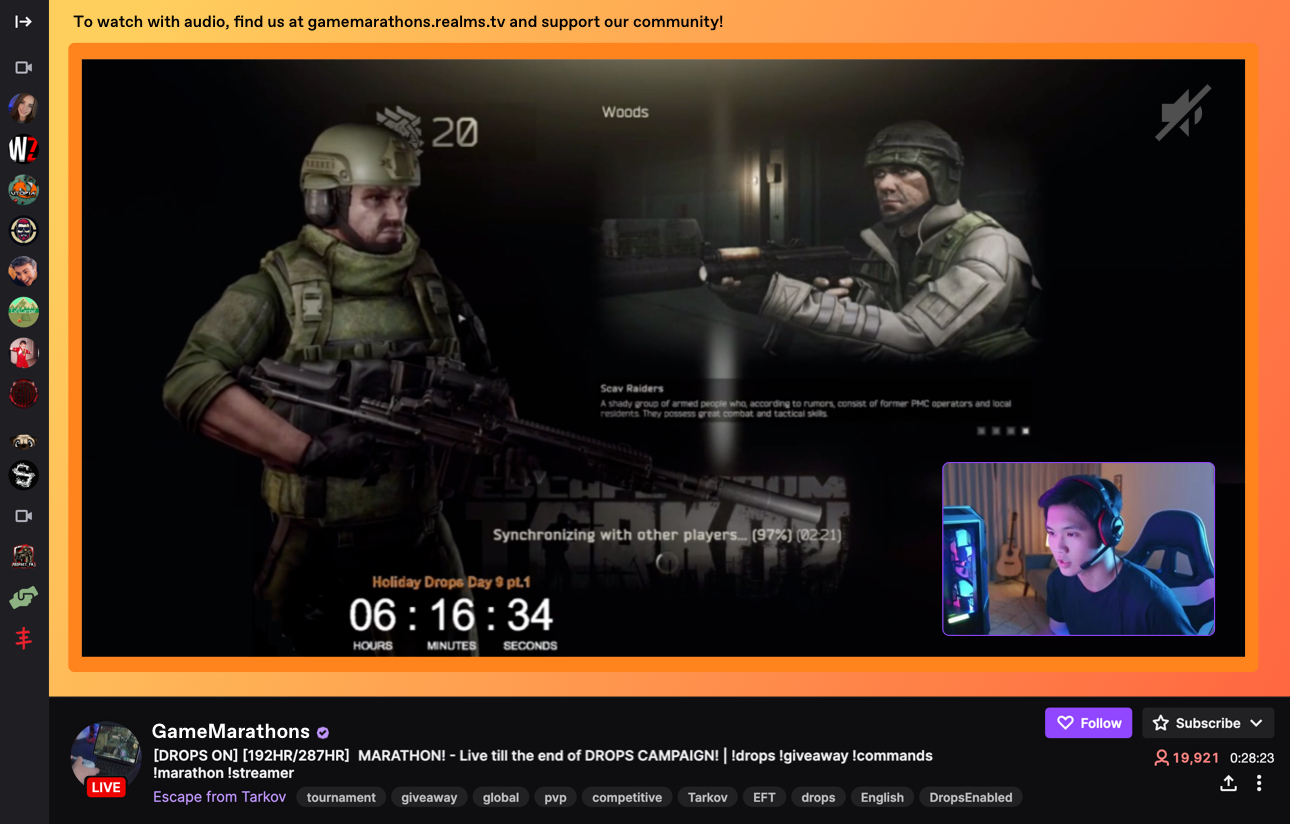Open the Utopia channel avatar
The image size is (1290, 824).
coord(24,190)
